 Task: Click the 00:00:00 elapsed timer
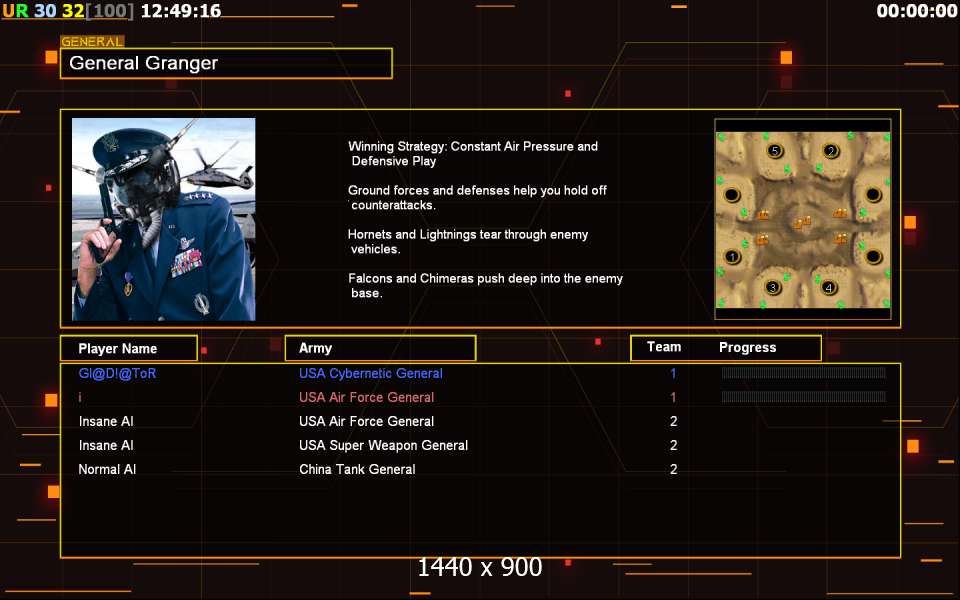[917, 10]
